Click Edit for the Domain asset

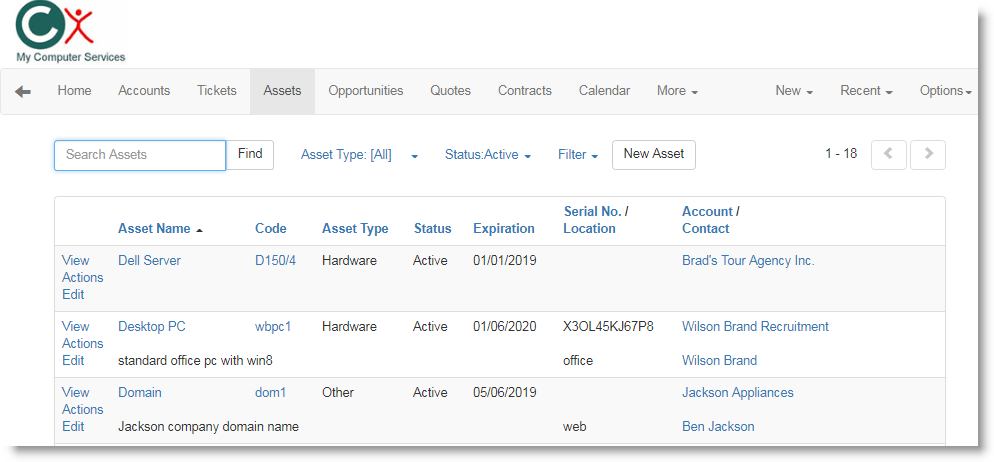click(x=73, y=427)
